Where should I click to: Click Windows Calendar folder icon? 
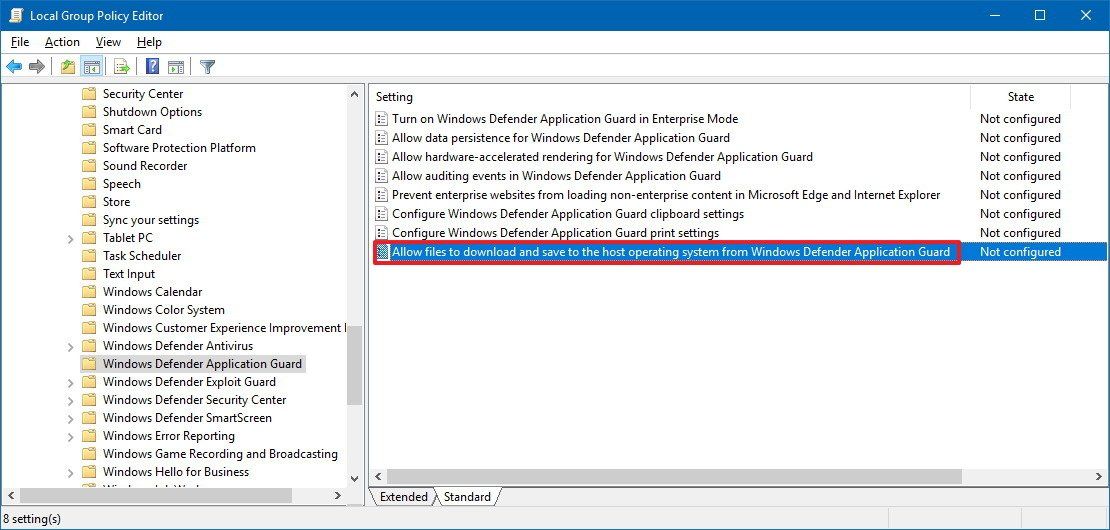[88, 292]
